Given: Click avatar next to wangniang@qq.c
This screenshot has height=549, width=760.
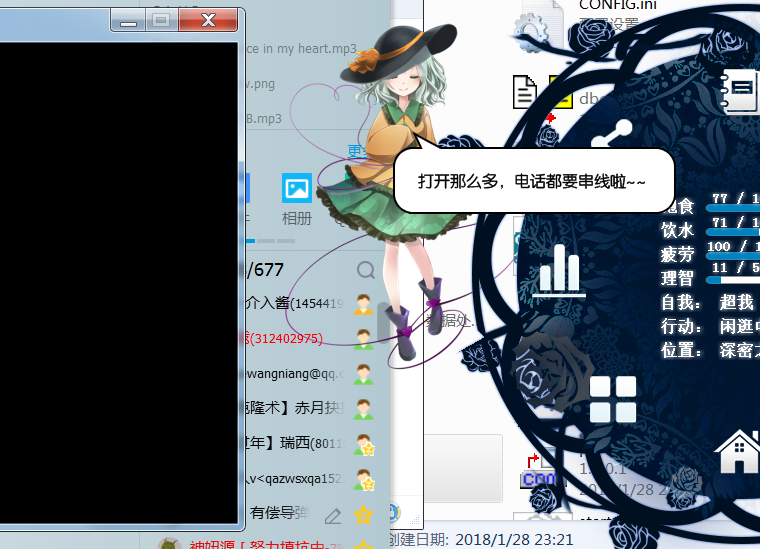Looking at the screenshot, I should pyautogui.click(x=364, y=374).
